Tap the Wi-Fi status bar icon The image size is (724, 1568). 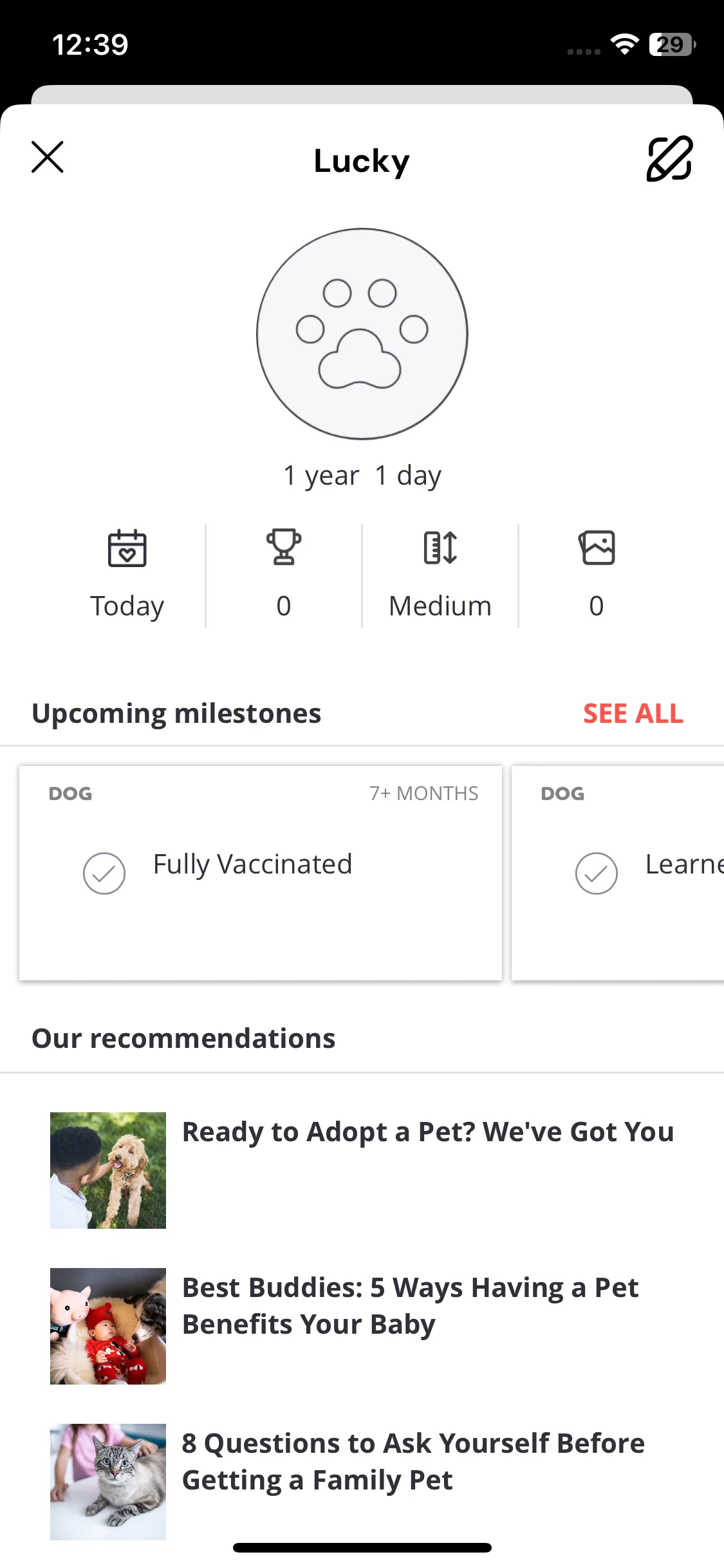tap(624, 44)
